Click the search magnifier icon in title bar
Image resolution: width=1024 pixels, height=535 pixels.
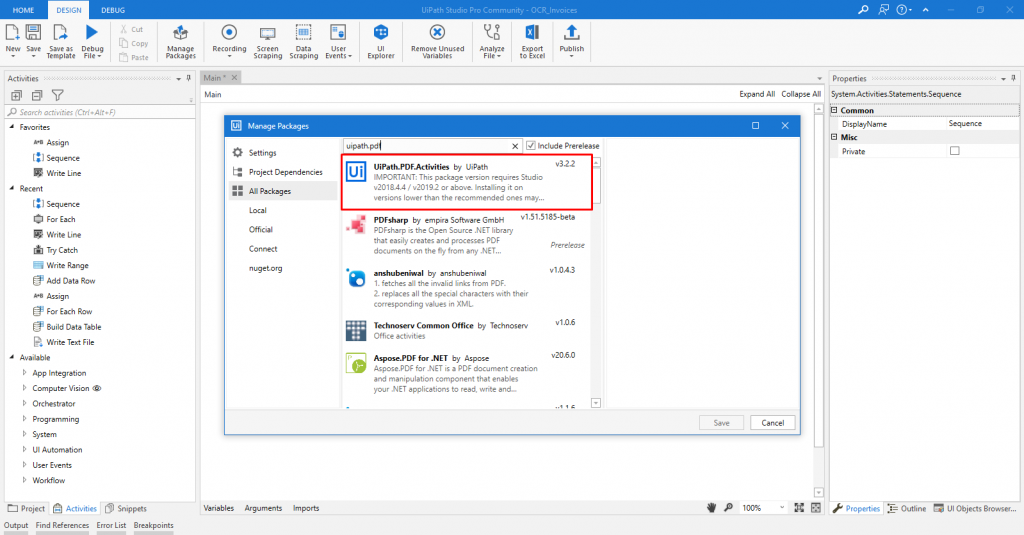tap(863, 10)
